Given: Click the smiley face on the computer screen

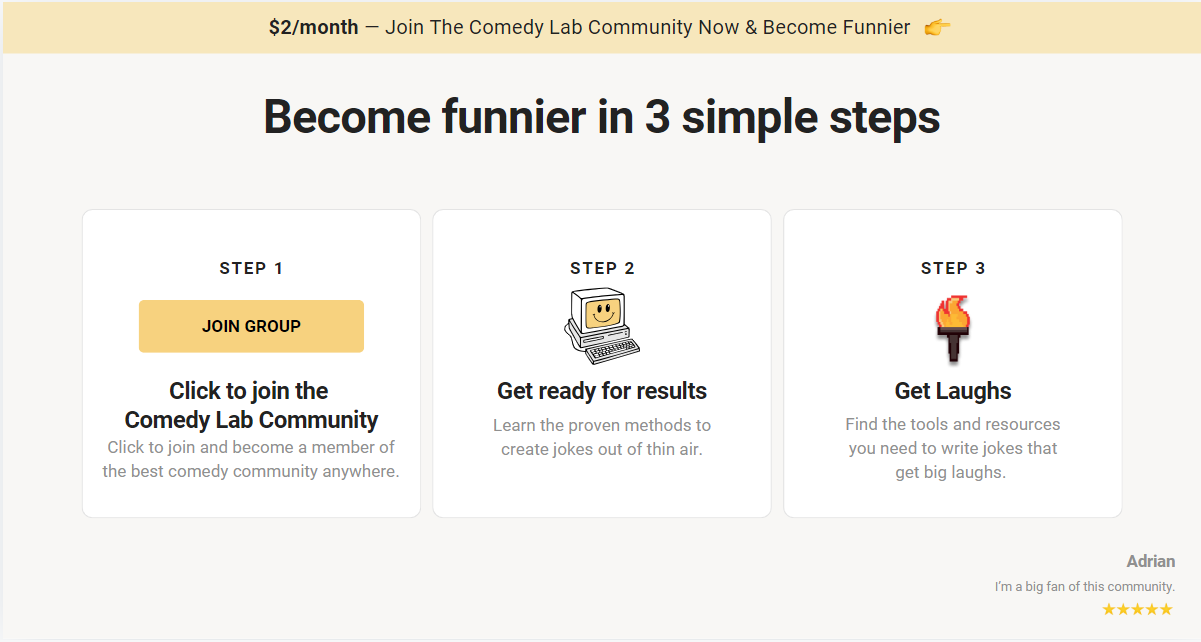Looking at the screenshot, I should (601, 315).
